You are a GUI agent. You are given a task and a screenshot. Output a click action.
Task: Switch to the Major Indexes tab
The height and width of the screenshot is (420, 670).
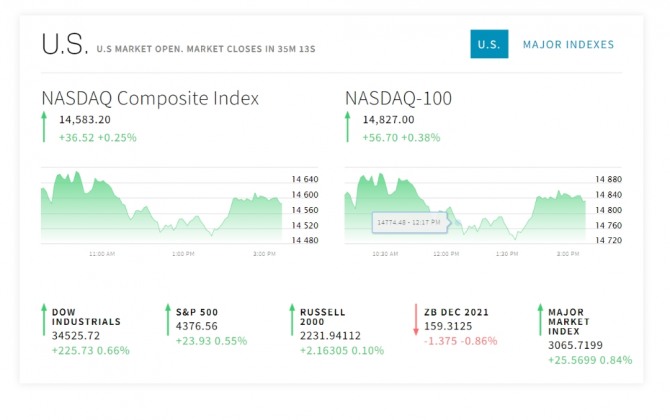[568, 44]
